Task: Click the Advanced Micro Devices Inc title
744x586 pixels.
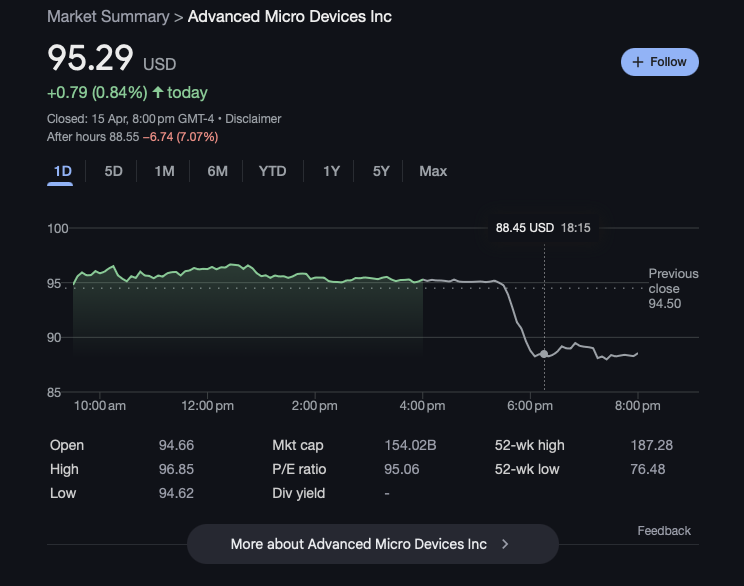Action: click(x=289, y=17)
